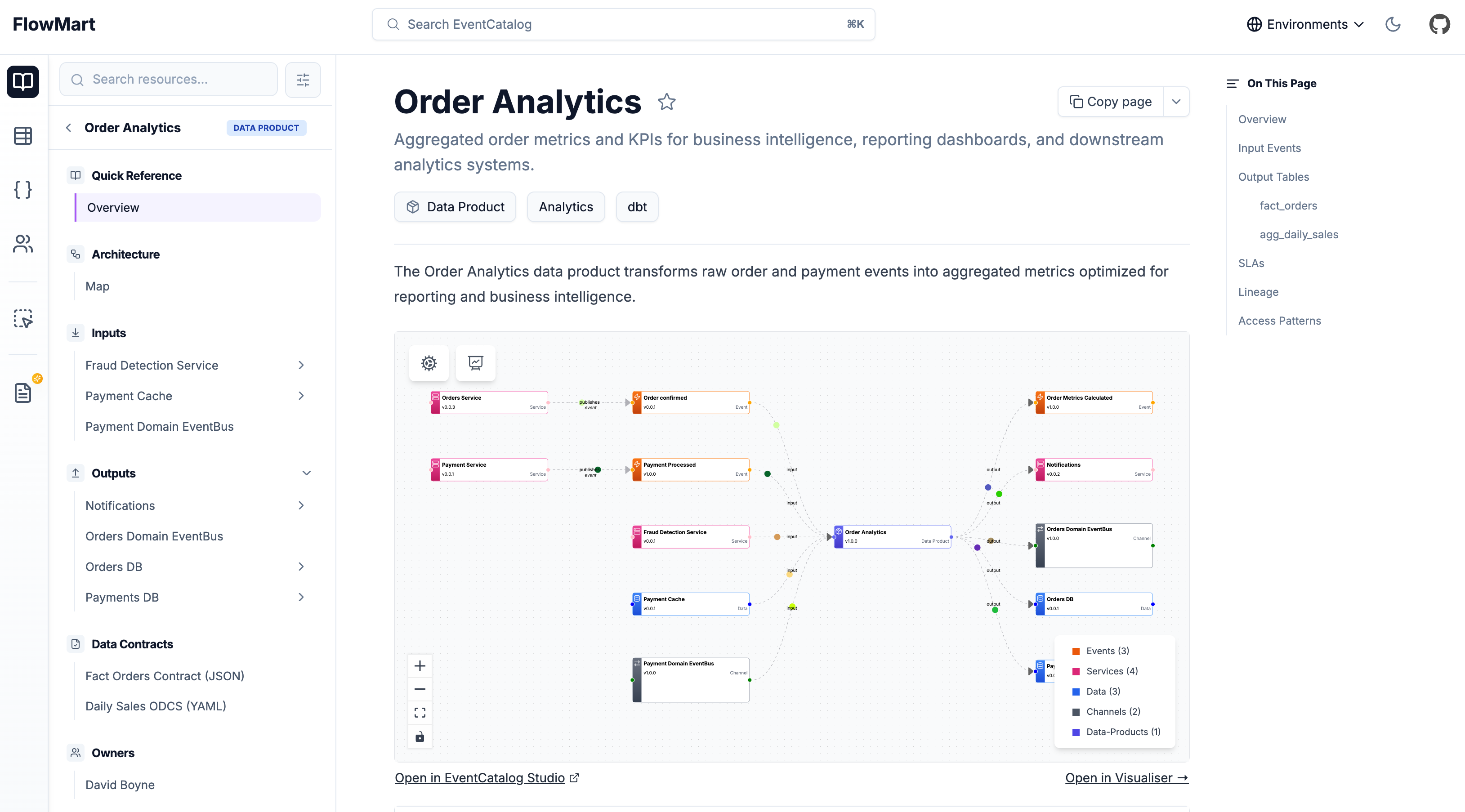Click the presentation mode icon in diagram
The image size is (1465, 812).
pyautogui.click(x=475, y=363)
